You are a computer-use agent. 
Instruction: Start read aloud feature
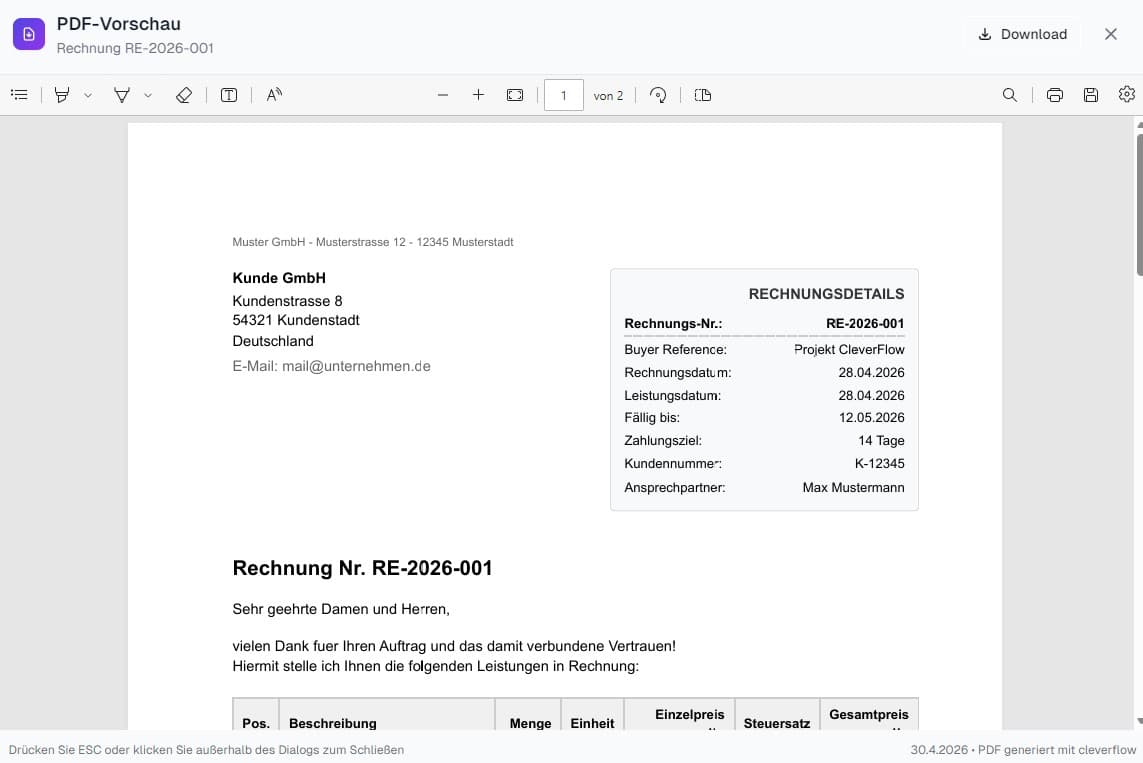click(274, 95)
